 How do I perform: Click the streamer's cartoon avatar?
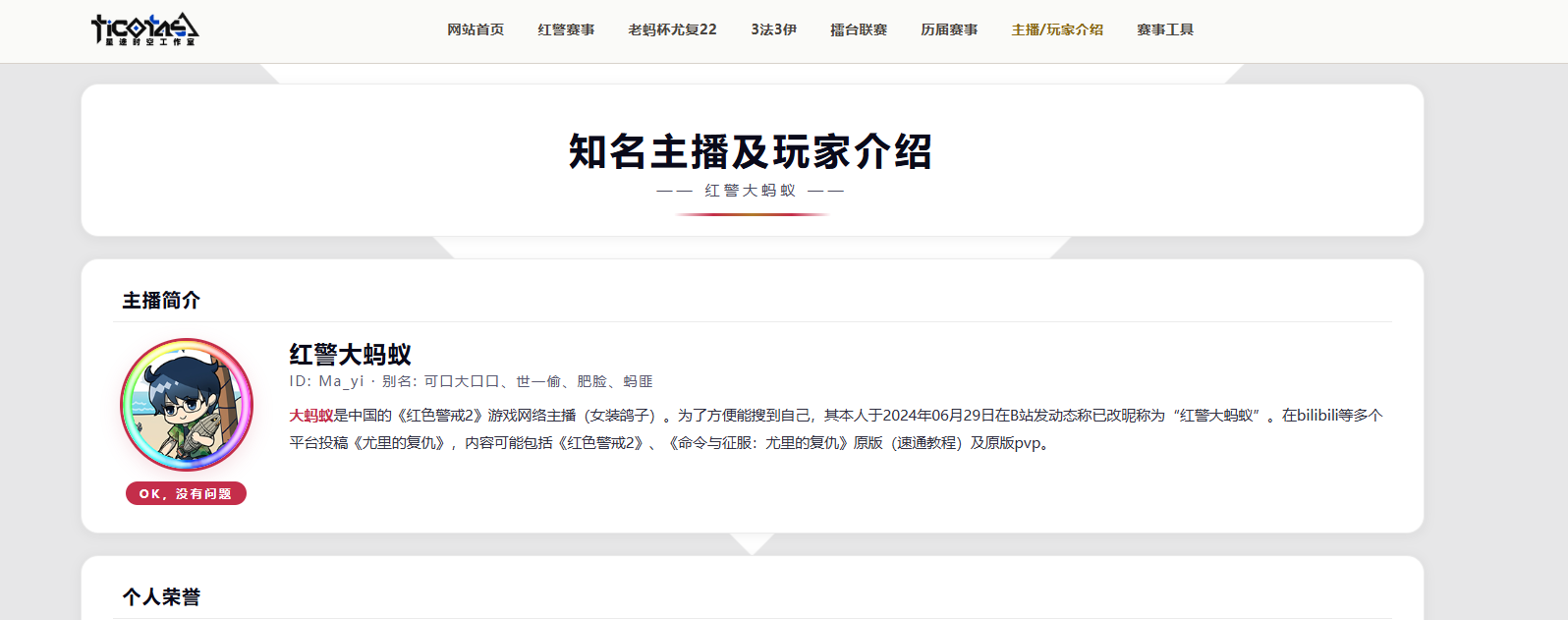click(x=187, y=405)
